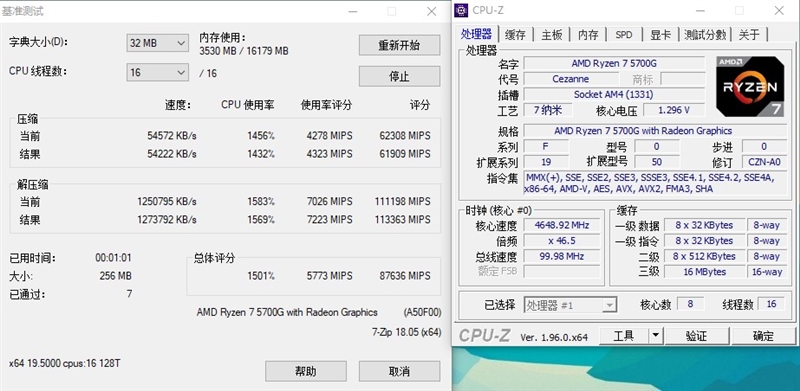This screenshot has height=391, width=800.
Task: Click the core voltage value 1.296 V
Action: tap(673, 110)
